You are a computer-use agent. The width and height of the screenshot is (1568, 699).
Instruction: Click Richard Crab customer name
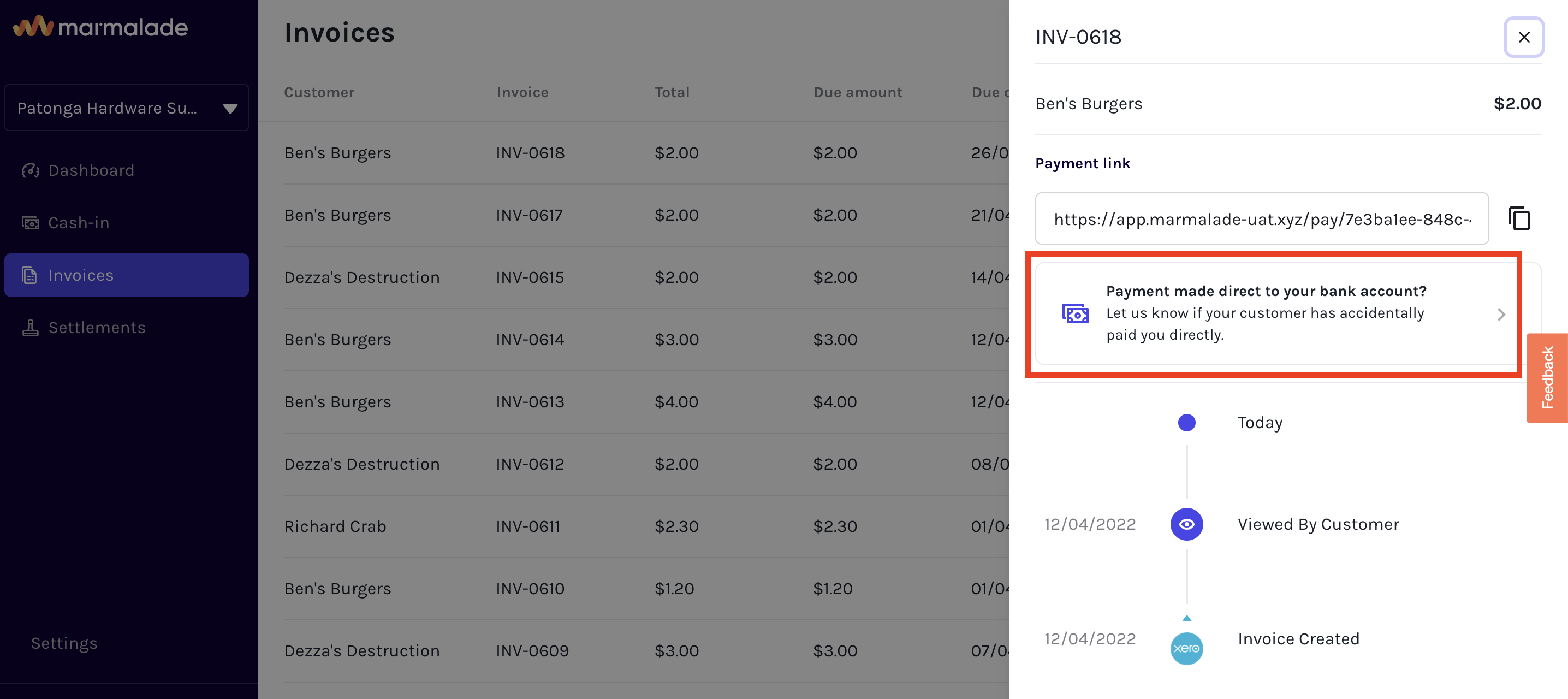click(335, 526)
